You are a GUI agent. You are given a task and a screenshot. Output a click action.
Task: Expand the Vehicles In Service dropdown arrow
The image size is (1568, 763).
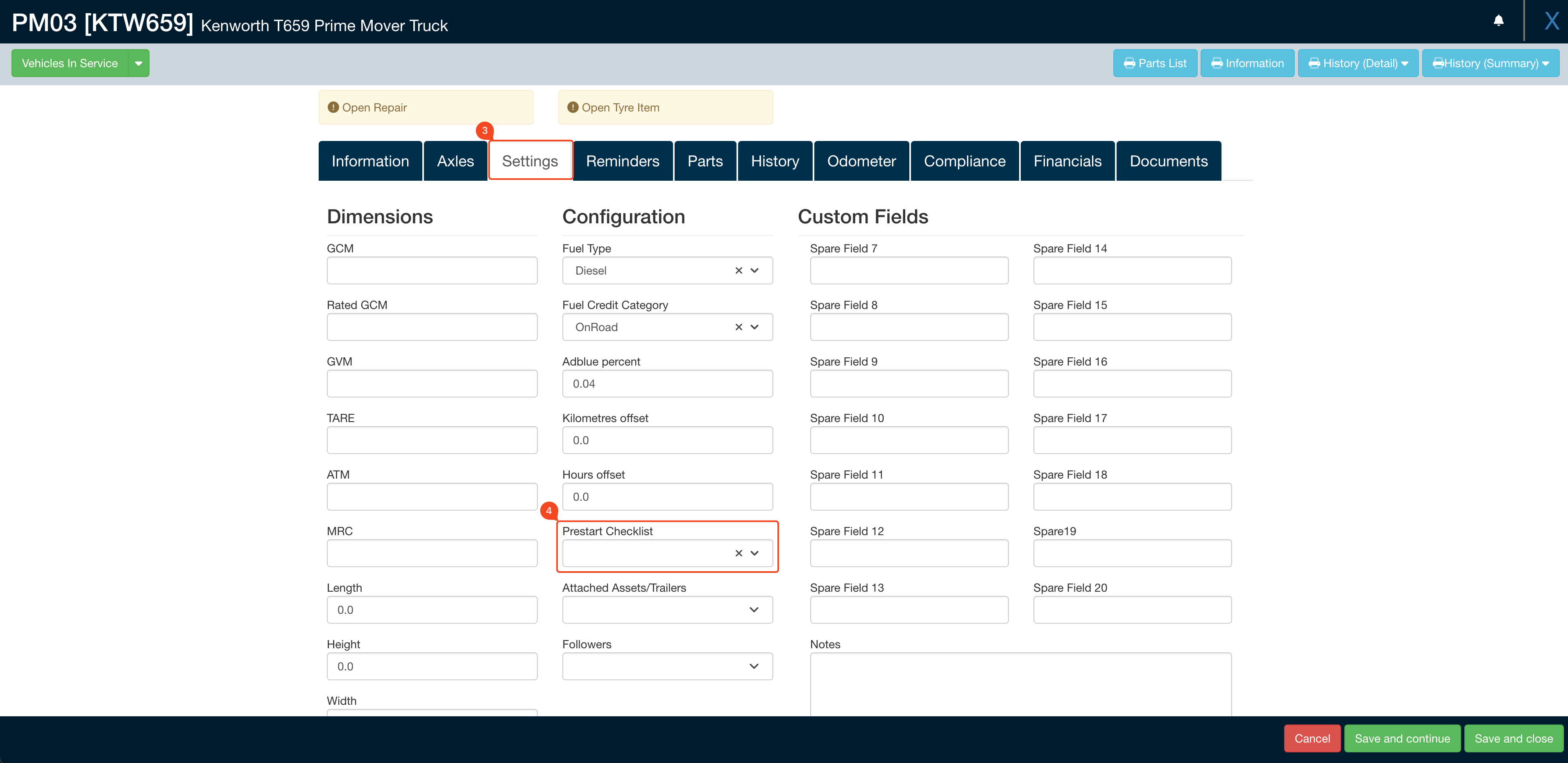[x=139, y=63]
